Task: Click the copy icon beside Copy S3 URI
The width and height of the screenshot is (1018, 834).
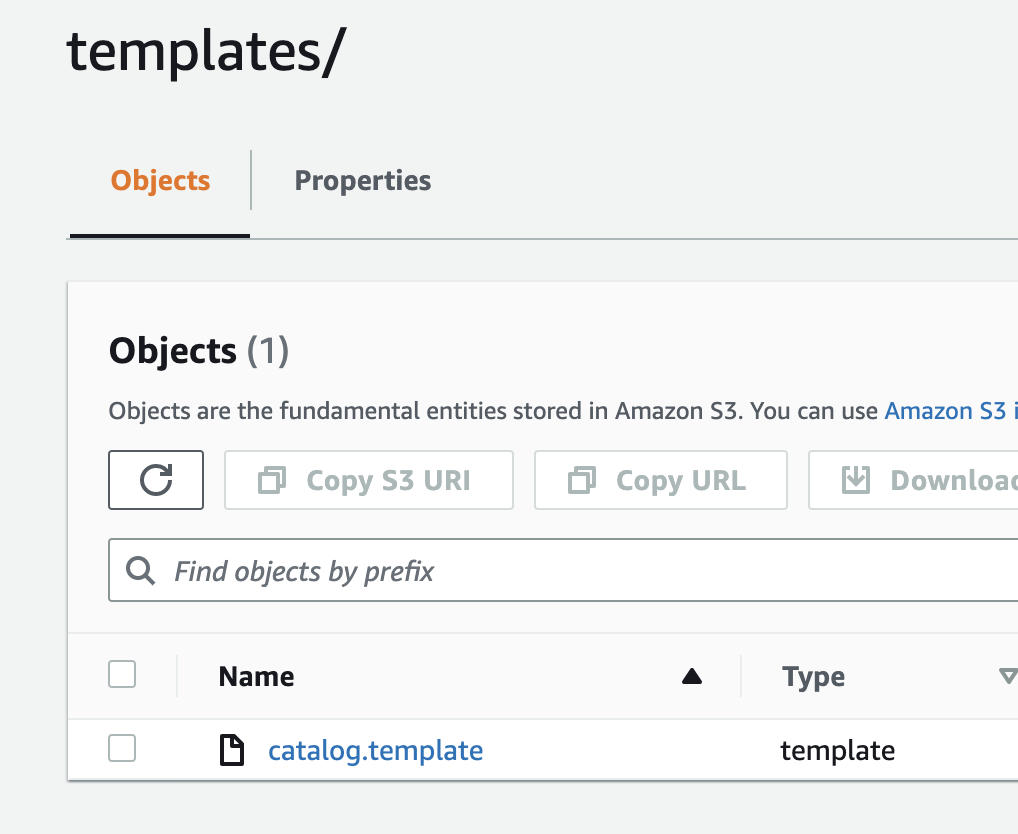Action: point(272,481)
